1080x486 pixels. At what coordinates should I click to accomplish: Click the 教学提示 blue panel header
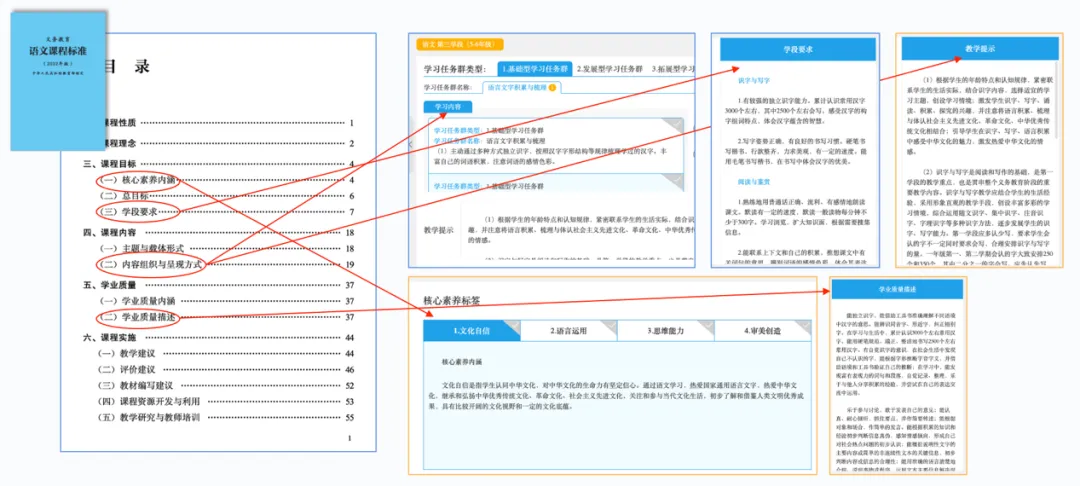(x=978, y=48)
